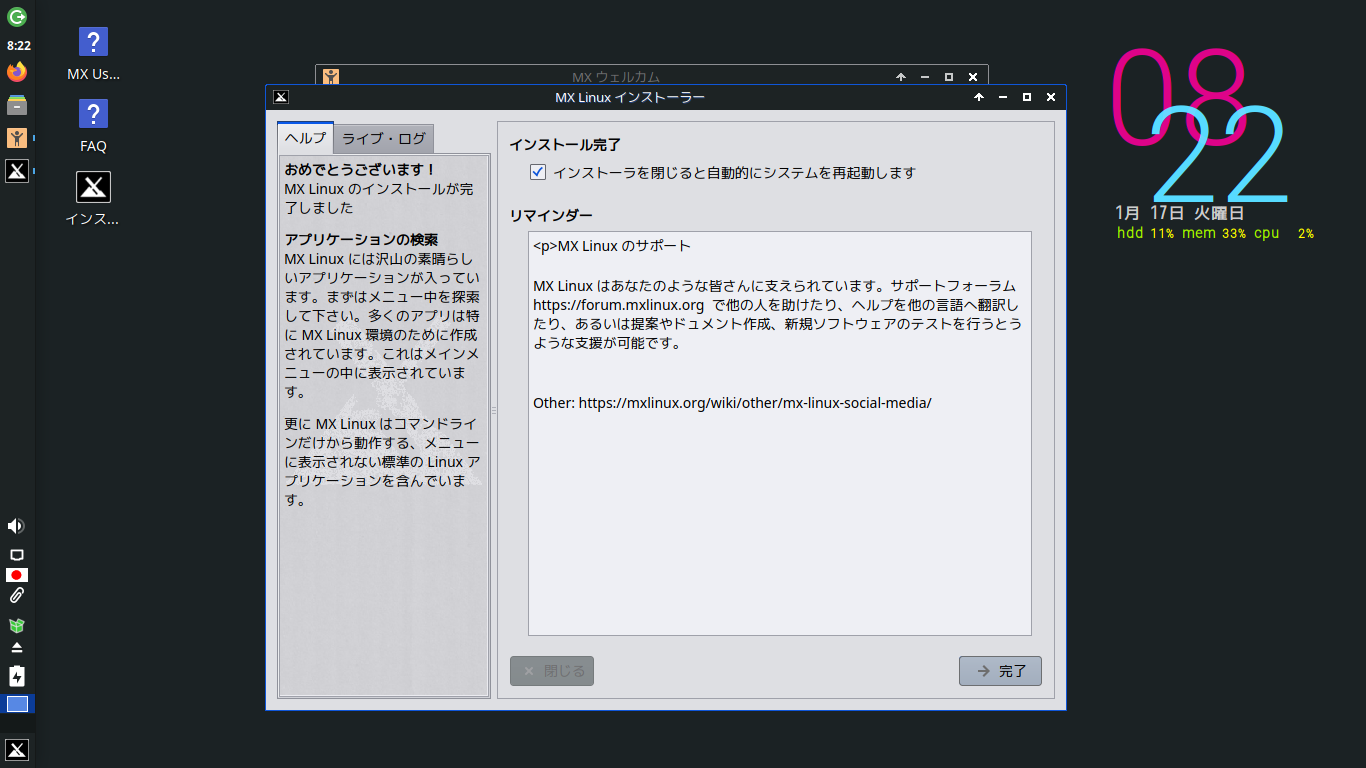The image size is (1366, 768).
Task: Click the panel clock showing 8:22
Action: (18, 46)
